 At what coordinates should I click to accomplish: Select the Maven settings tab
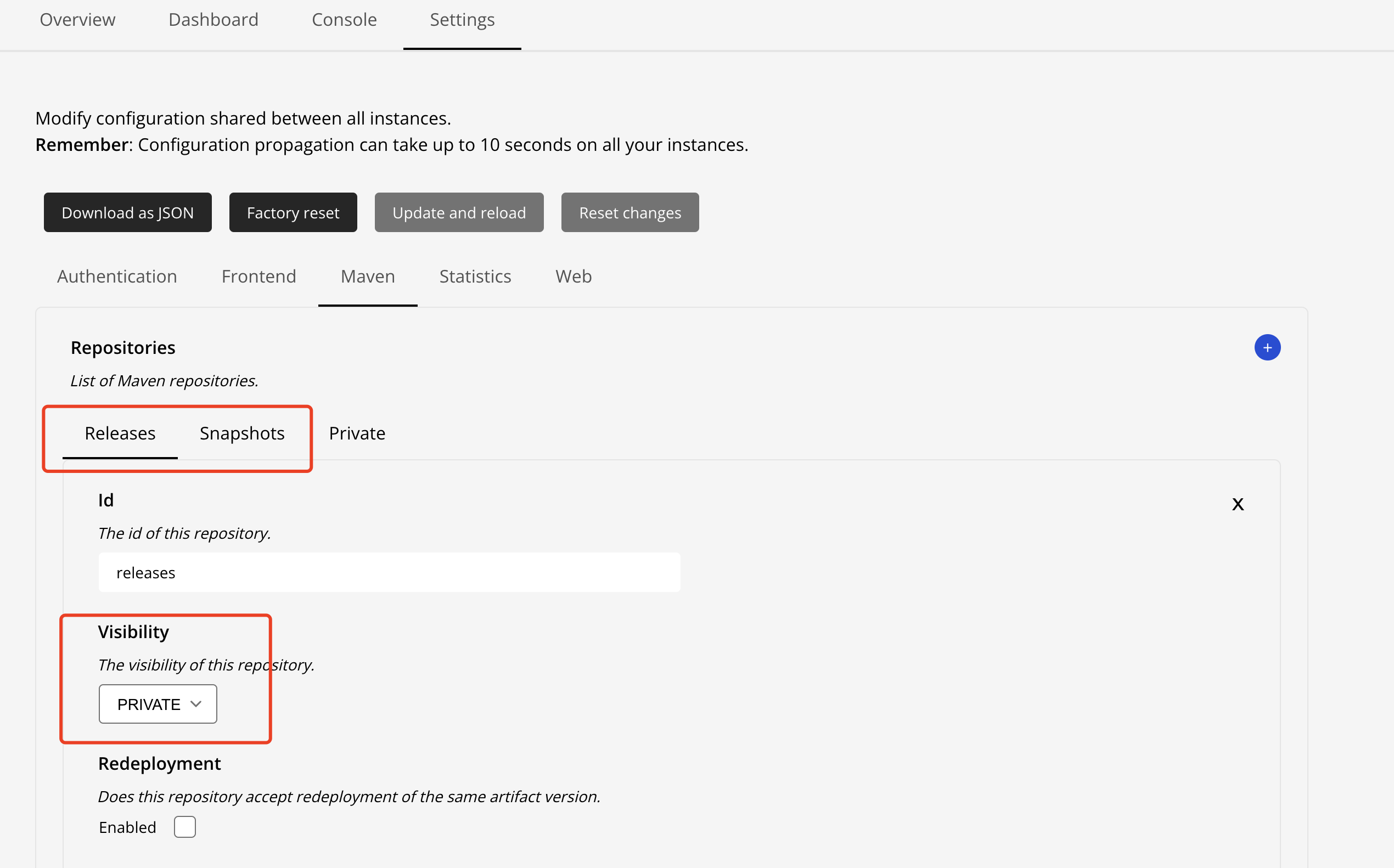coord(368,276)
